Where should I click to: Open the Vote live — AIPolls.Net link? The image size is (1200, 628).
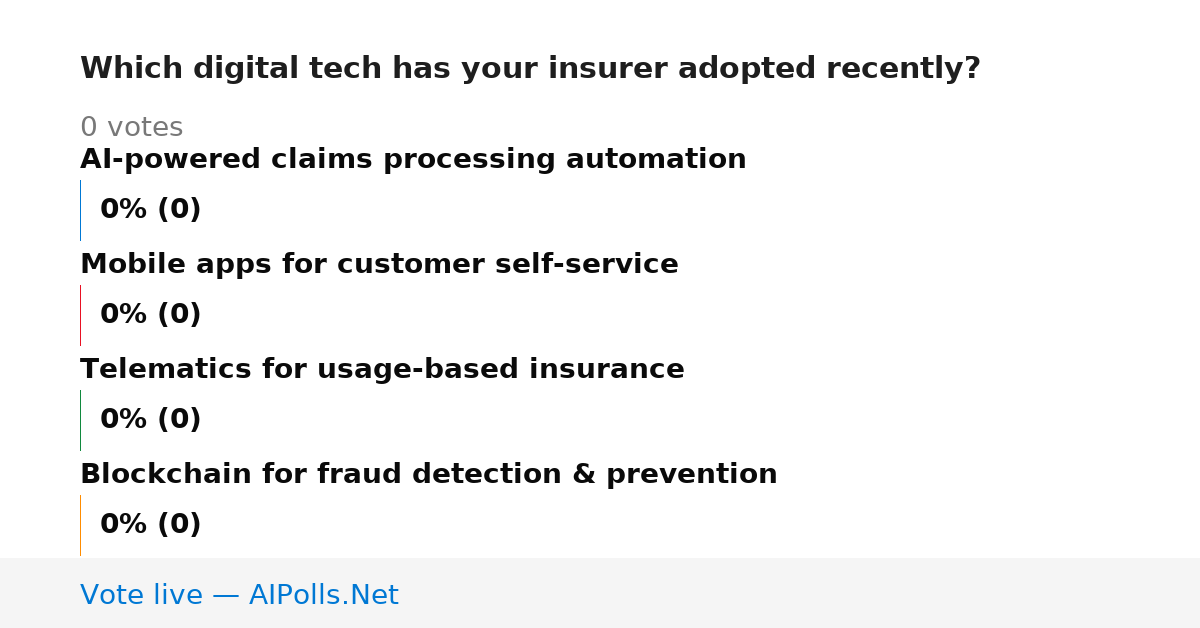click(239, 596)
